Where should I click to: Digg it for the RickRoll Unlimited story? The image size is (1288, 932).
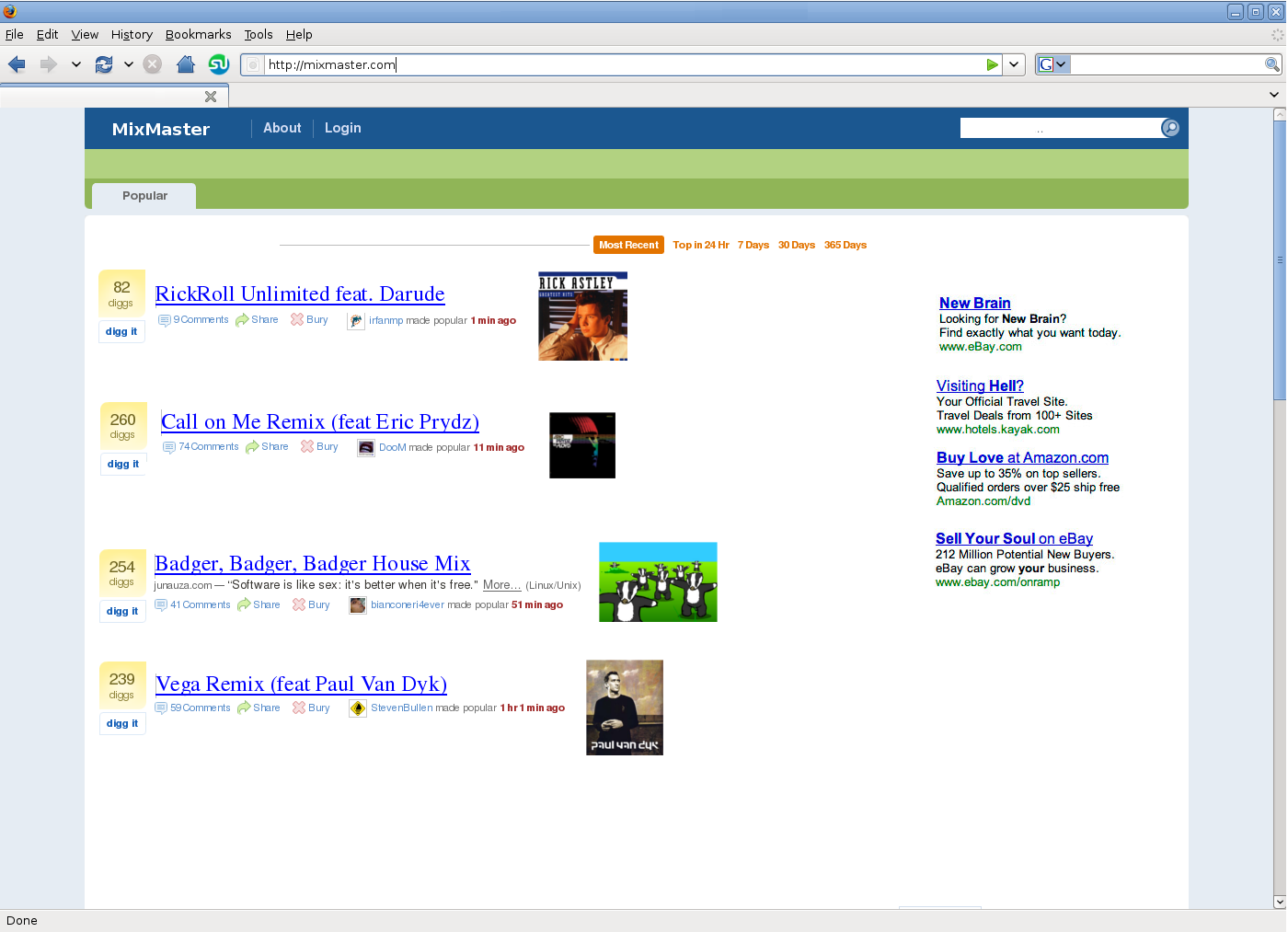click(121, 331)
